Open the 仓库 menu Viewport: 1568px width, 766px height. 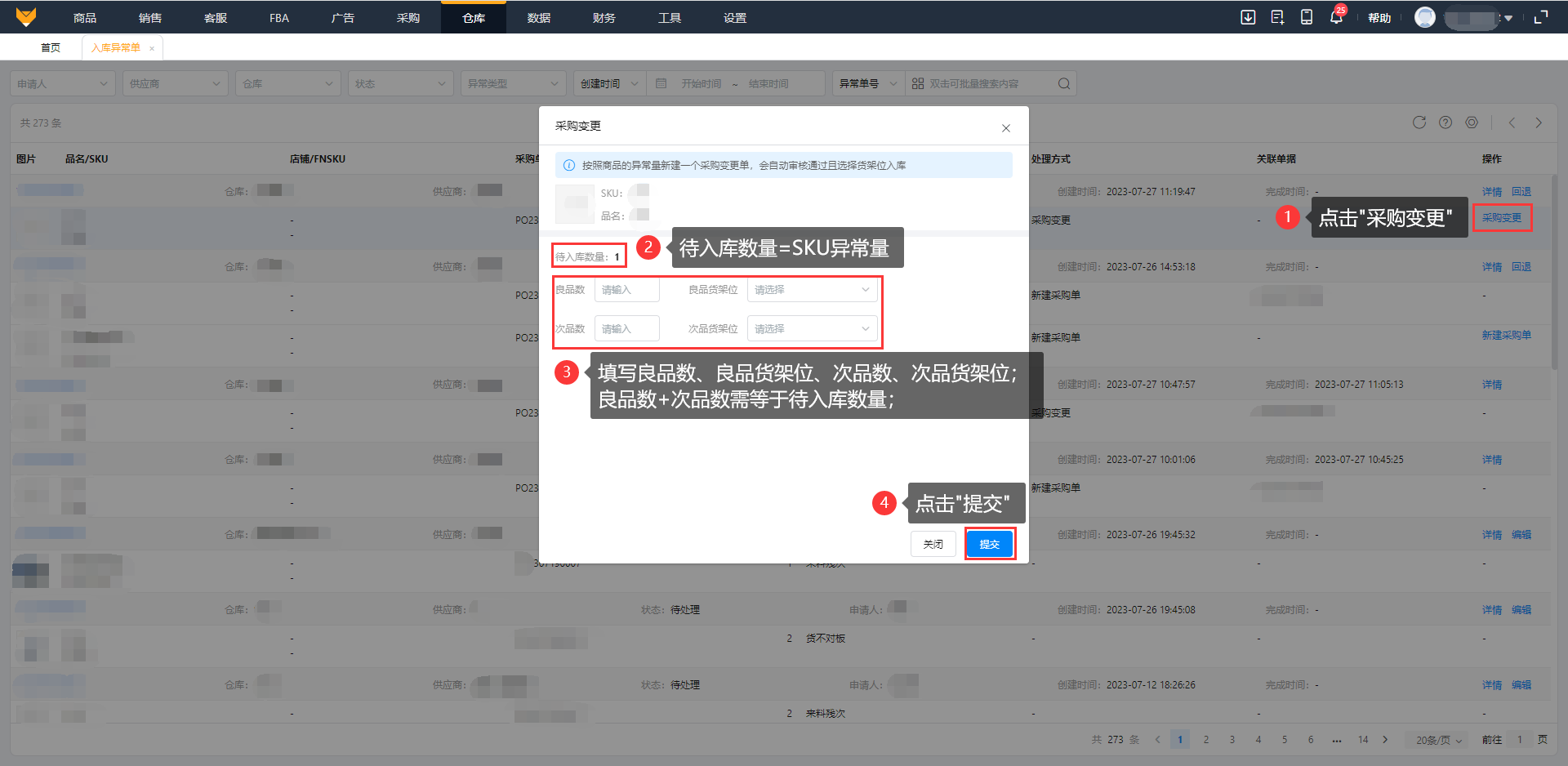tap(474, 17)
